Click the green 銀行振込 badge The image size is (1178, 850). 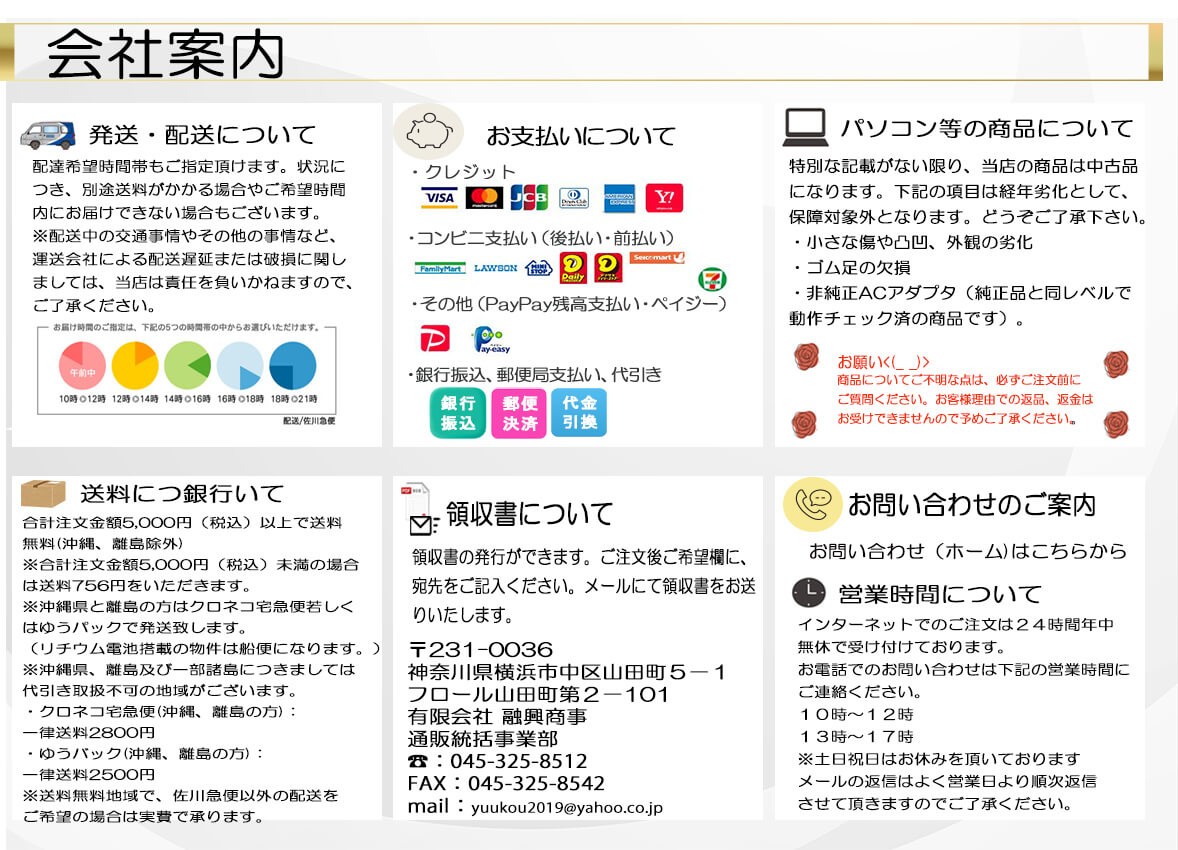coord(458,413)
